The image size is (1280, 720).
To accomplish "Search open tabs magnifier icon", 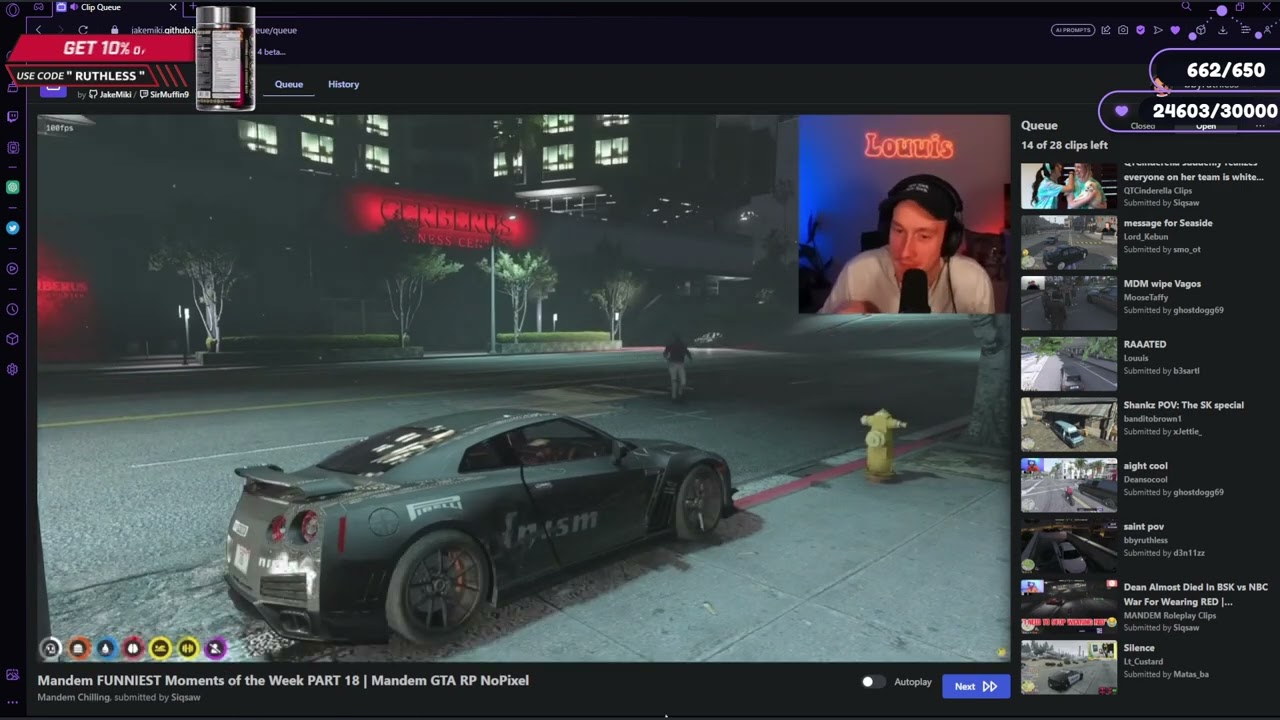I will [1186, 6].
